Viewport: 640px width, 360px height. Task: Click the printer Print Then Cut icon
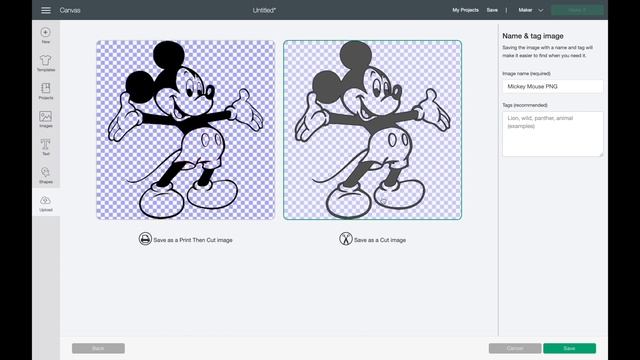pyautogui.click(x=145, y=239)
